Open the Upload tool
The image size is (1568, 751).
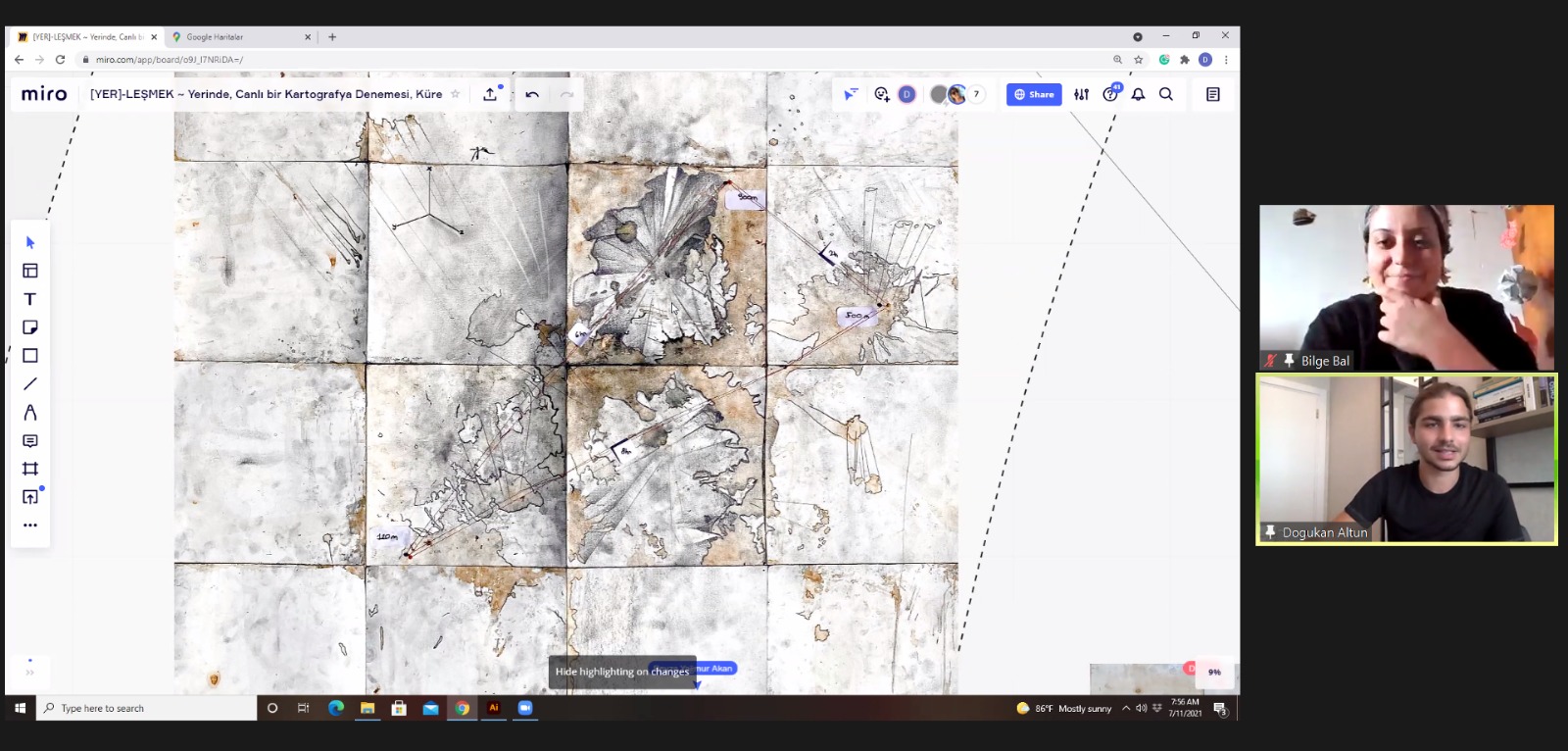click(x=30, y=497)
